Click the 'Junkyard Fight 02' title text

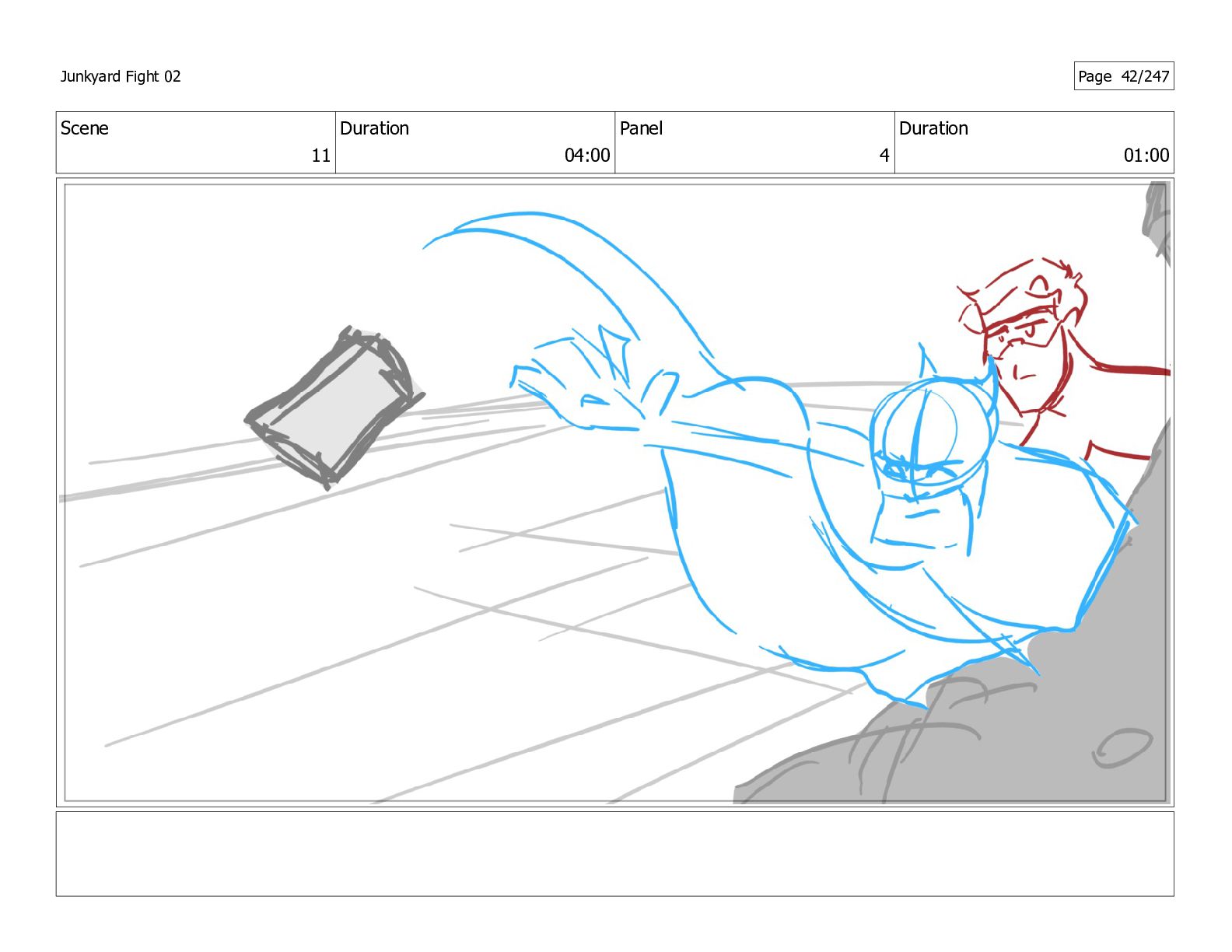pyautogui.click(x=121, y=76)
